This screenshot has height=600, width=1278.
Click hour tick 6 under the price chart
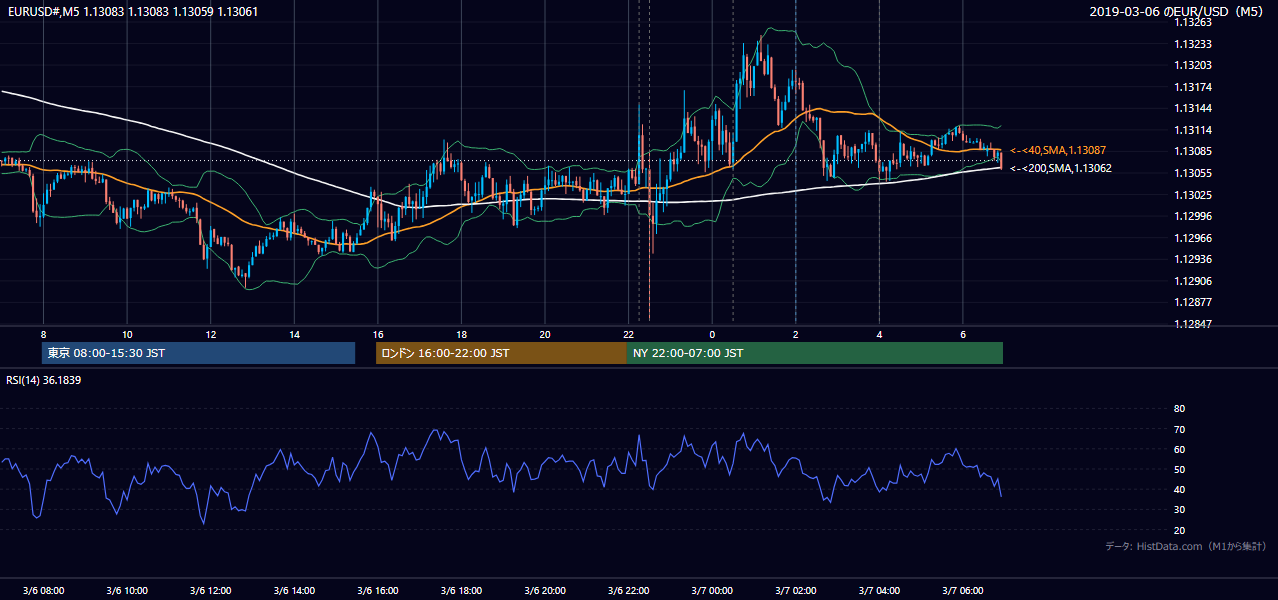(962, 334)
